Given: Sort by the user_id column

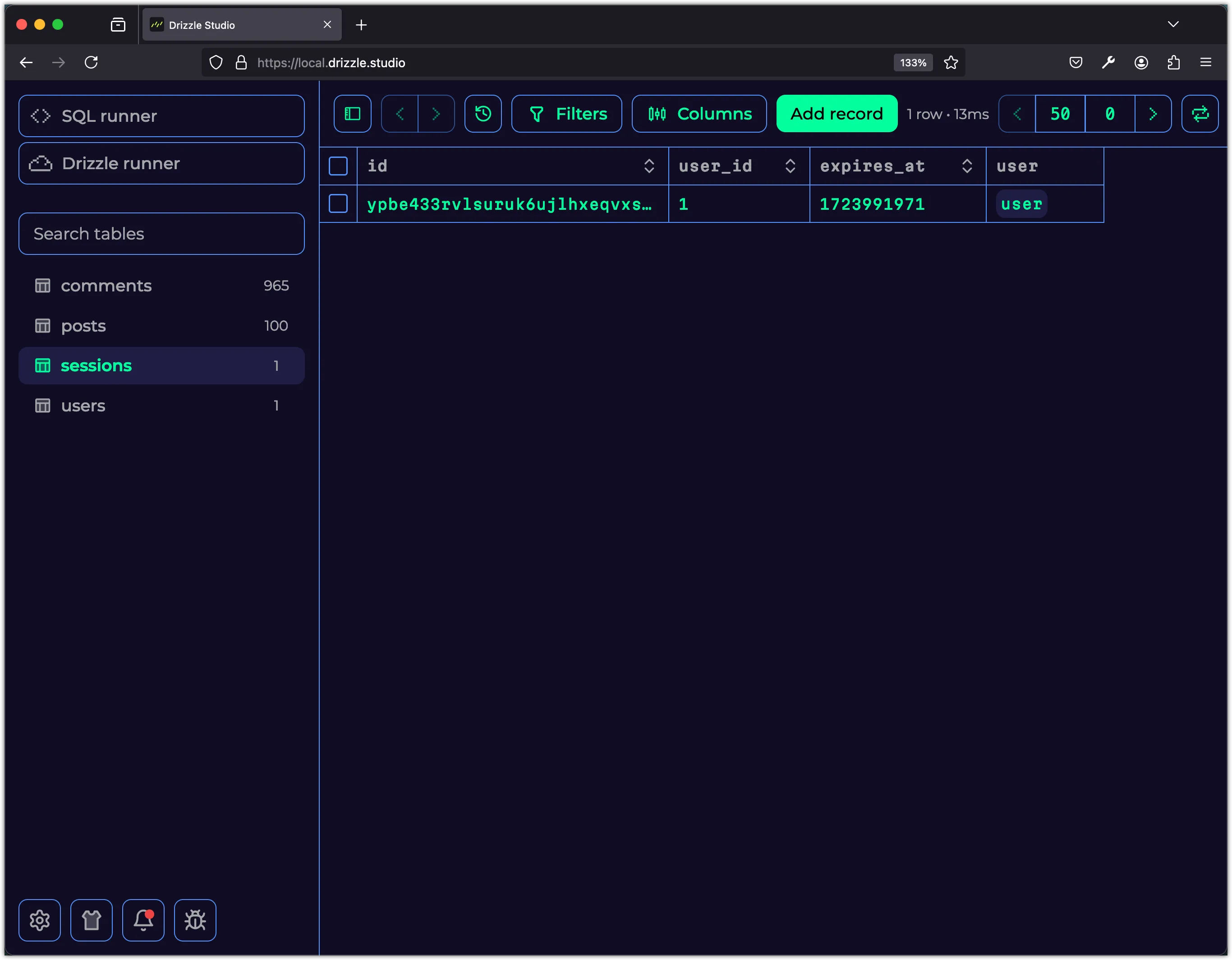Looking at the screenshot, I should point(790,166).
